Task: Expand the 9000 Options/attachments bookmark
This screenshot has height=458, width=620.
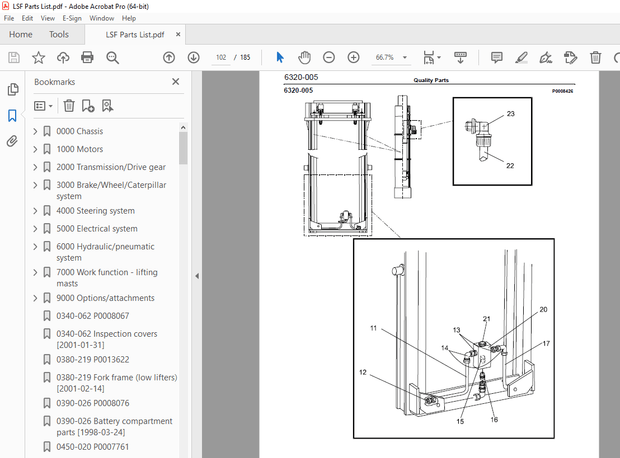Action: coord(35,298)
